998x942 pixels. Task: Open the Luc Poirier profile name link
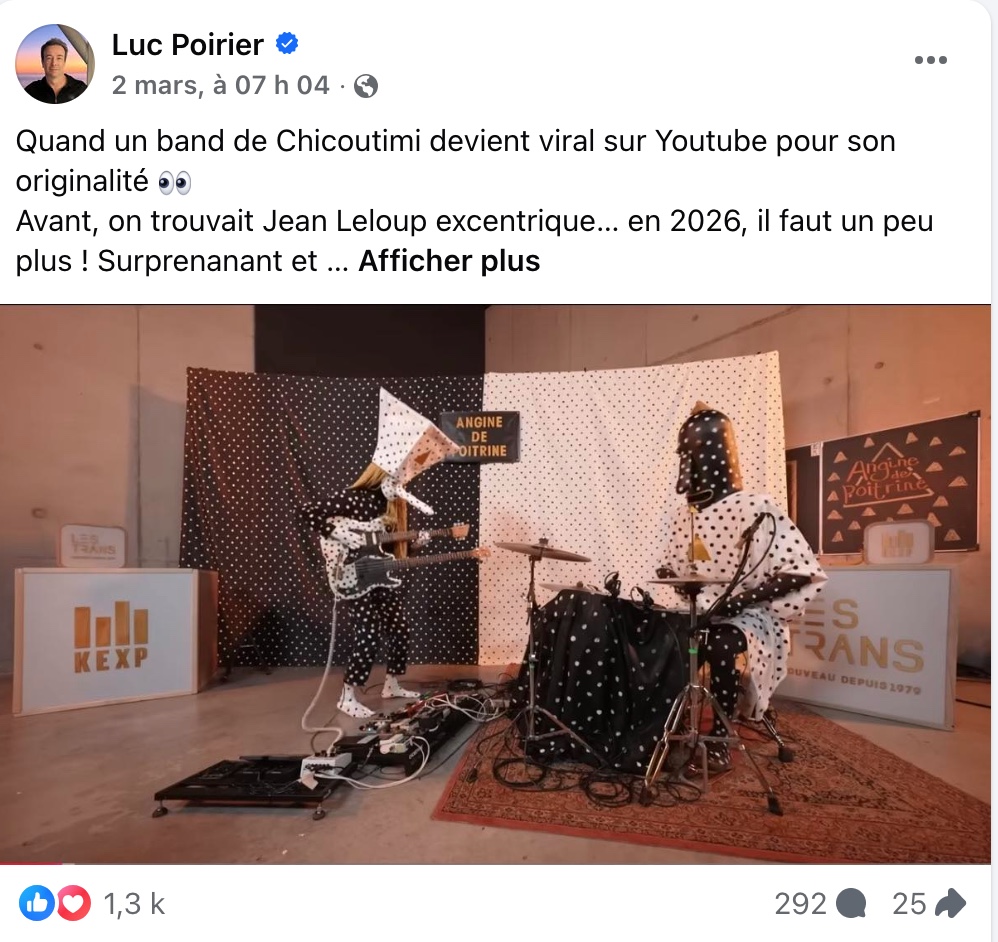point(187,45)
